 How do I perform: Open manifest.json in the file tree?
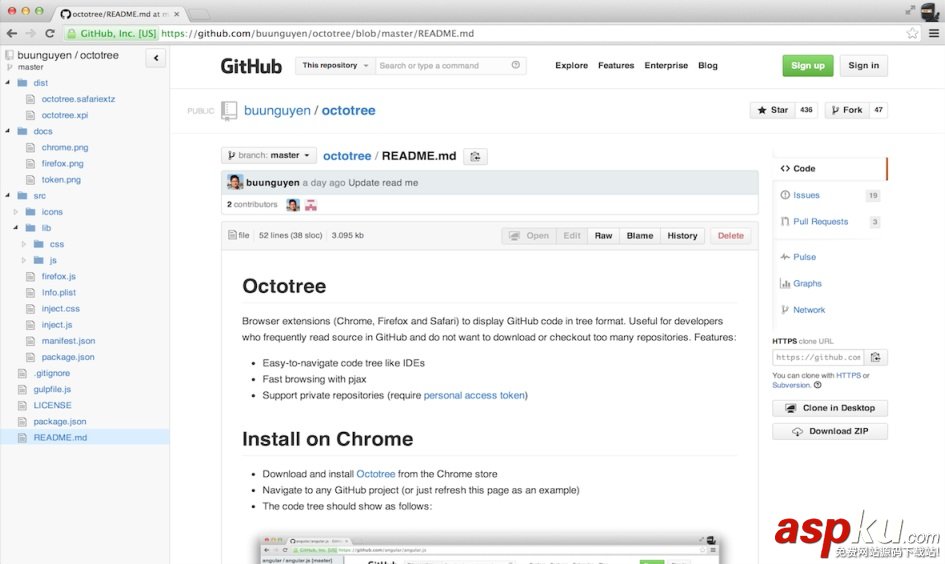[x=68, y=341]
